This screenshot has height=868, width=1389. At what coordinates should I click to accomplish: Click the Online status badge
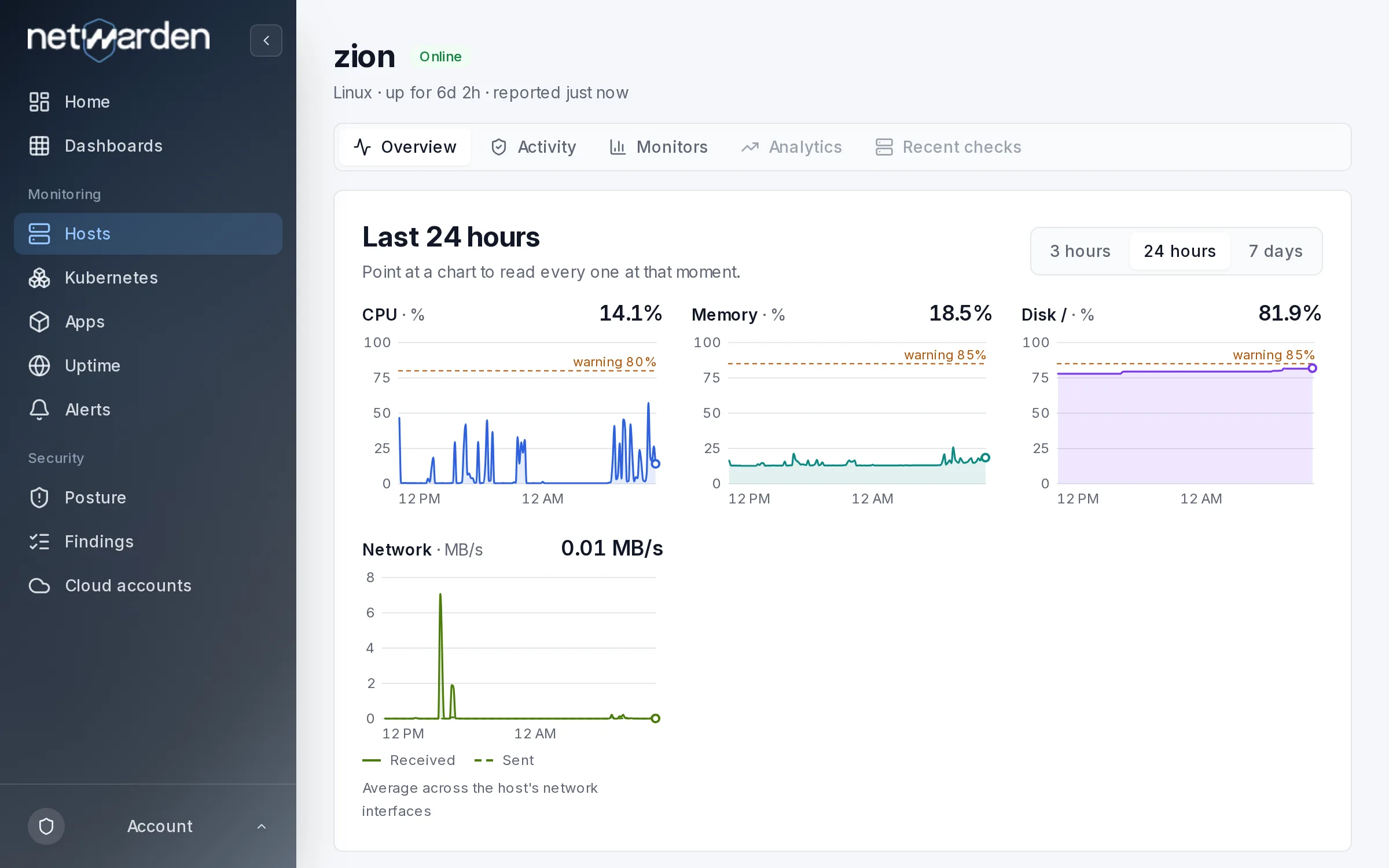tap(440, 57)
